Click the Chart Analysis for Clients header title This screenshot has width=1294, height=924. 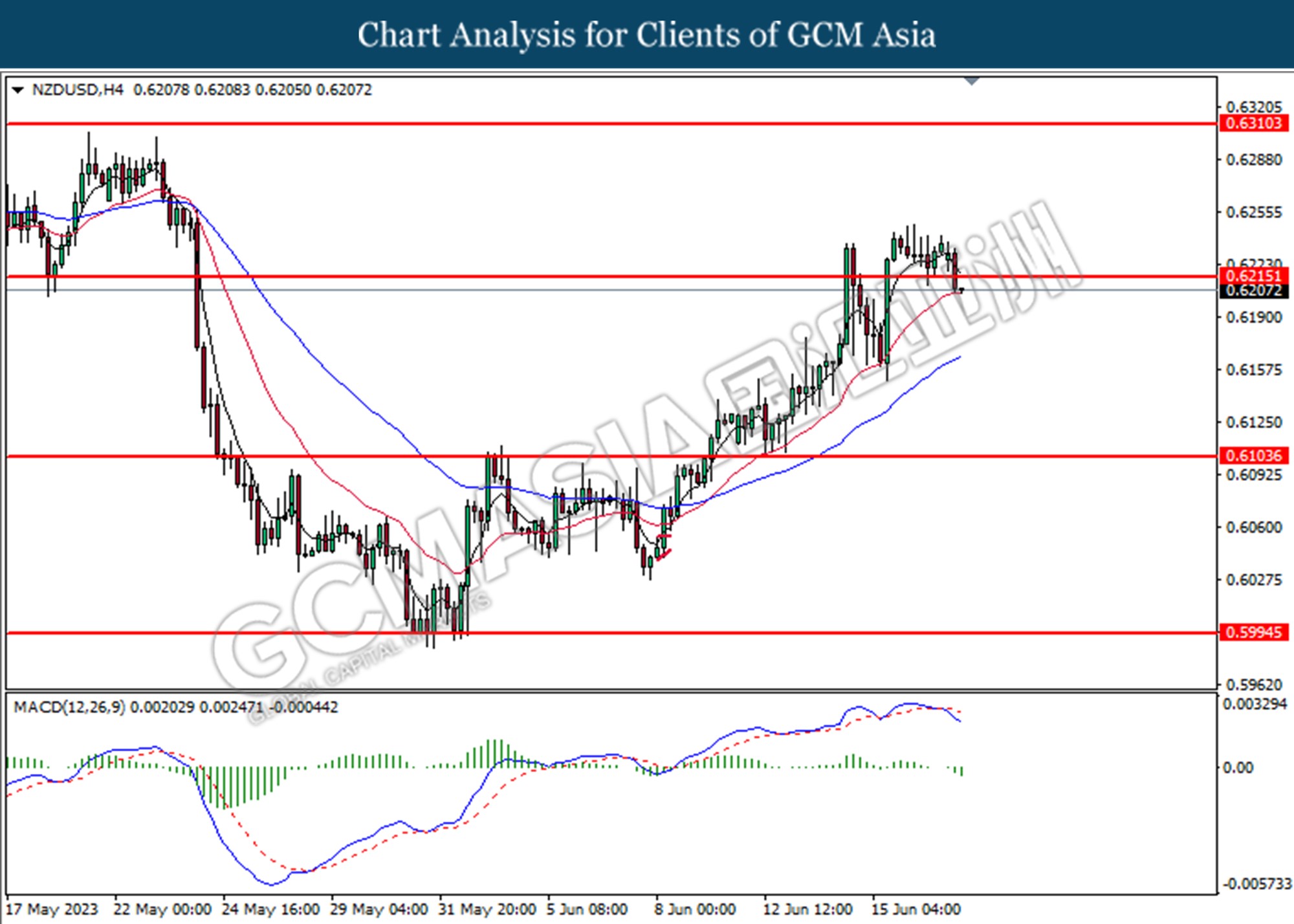[x=647, y=35]
